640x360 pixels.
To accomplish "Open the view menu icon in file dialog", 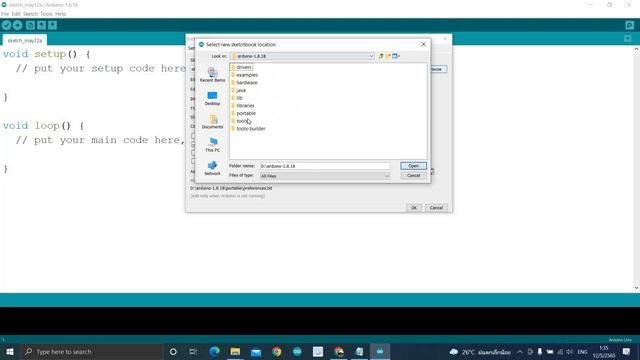I will 396,56.
